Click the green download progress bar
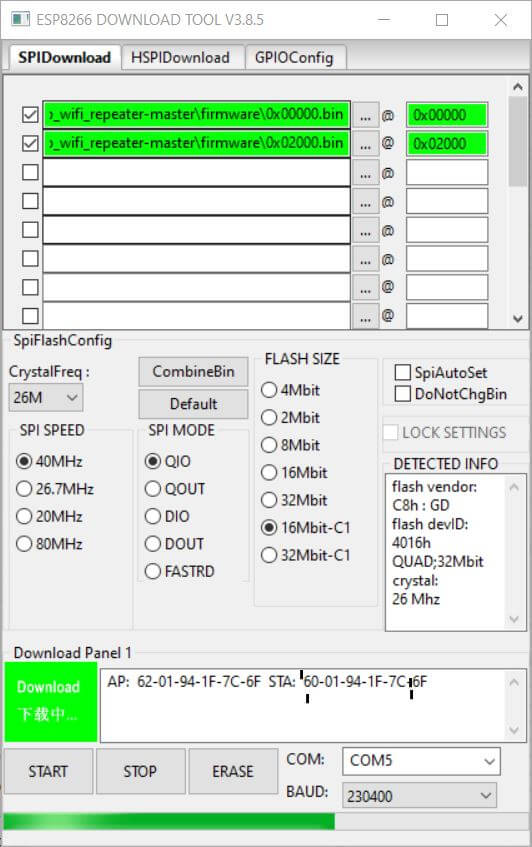 [x=169, y=822]
